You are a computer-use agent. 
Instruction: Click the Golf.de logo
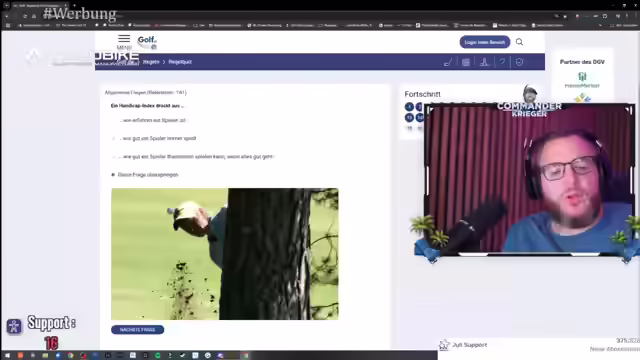point(147,42)
